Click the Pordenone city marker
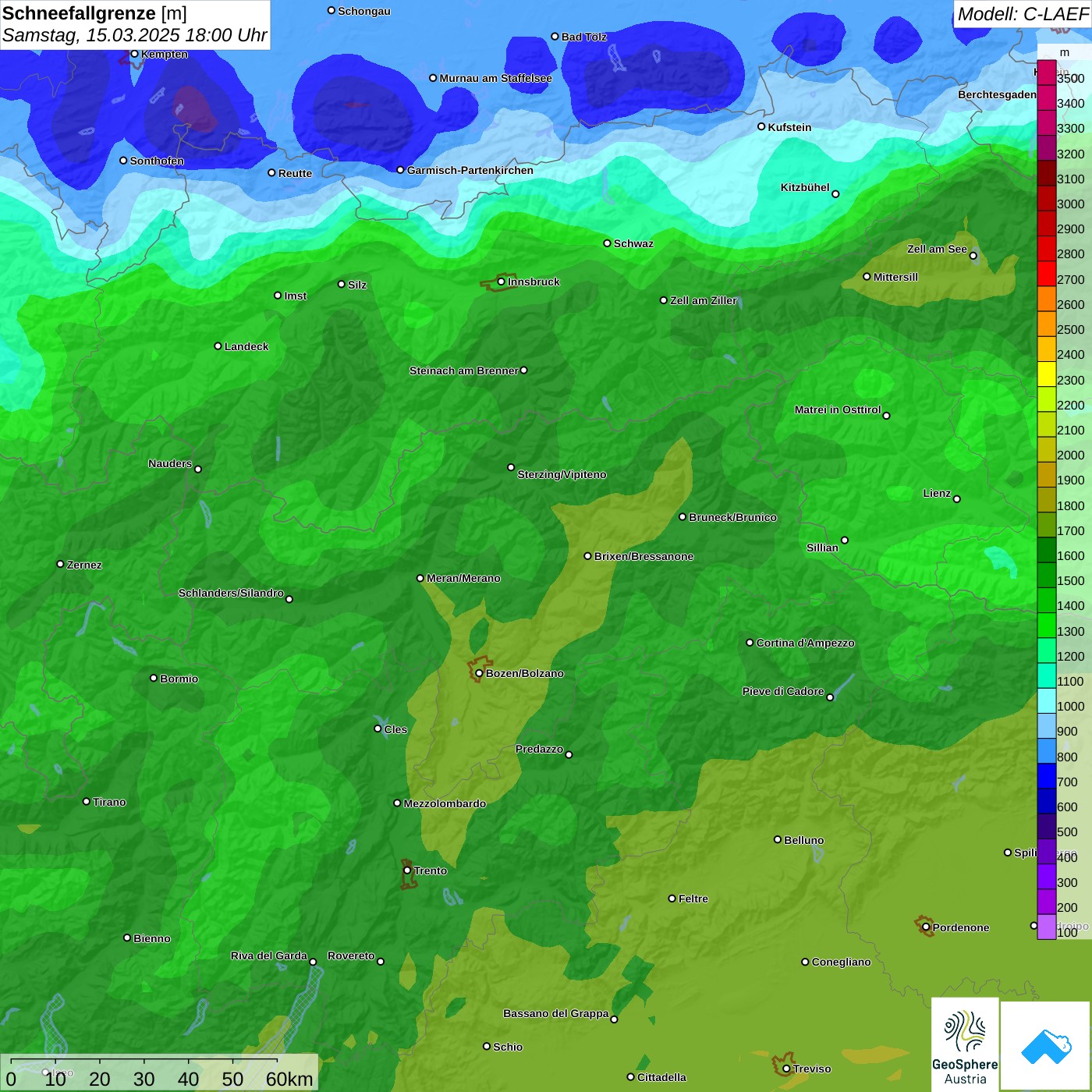1092x1092 pixels. point(926,927)
